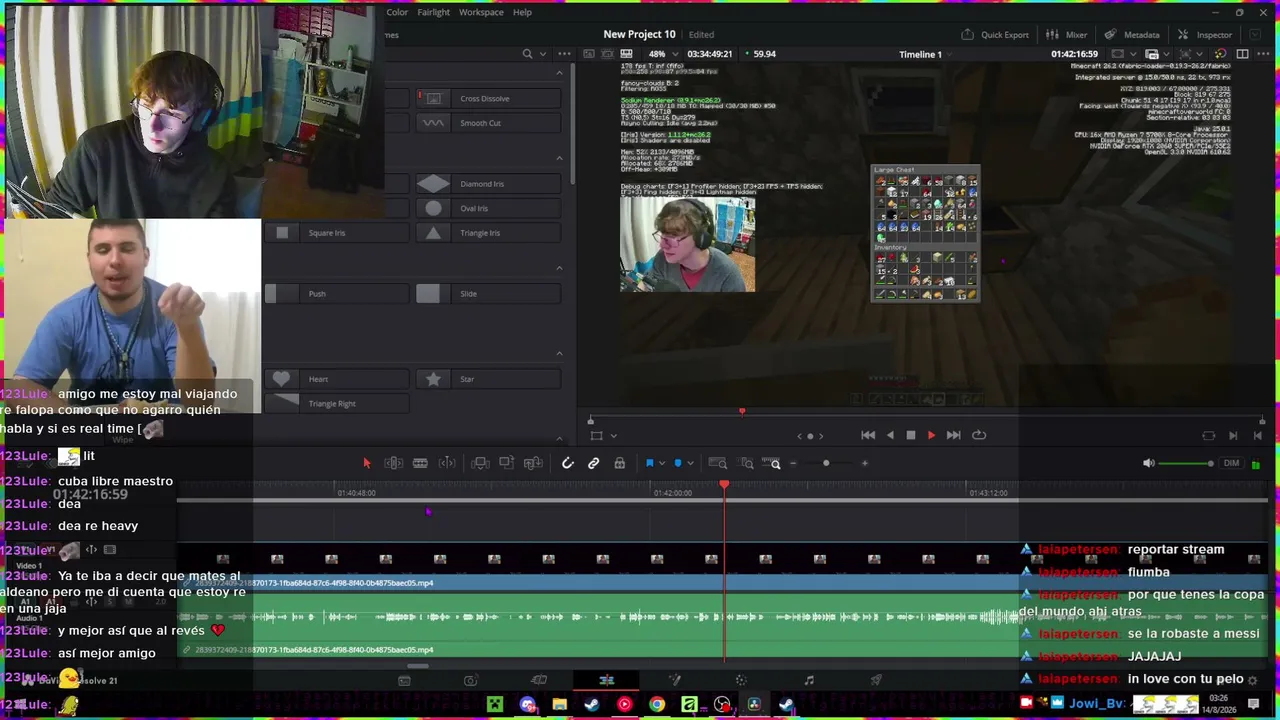Switch to the Edit page

[606, 680]
